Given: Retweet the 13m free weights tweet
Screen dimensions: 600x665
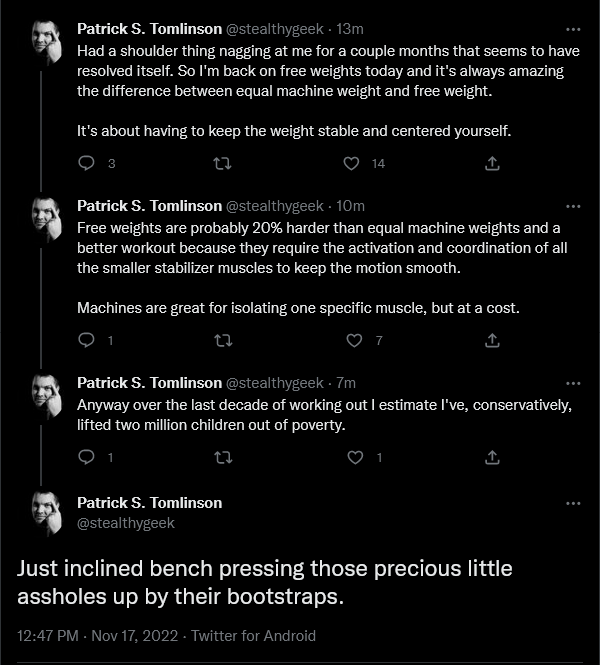Looking at the screenshot, I should 222,163.
